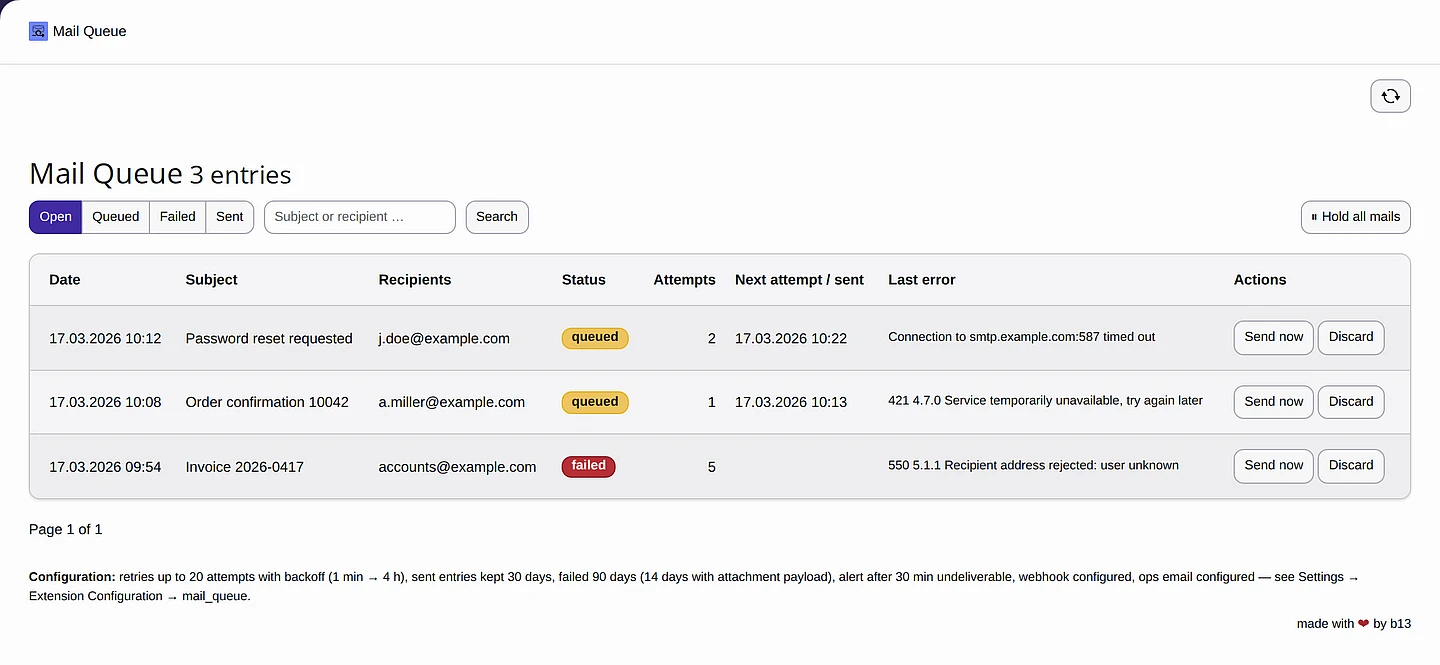Click the Attempts column header
Viewport: 1440px width, 665px height.
tap(685, 280)
